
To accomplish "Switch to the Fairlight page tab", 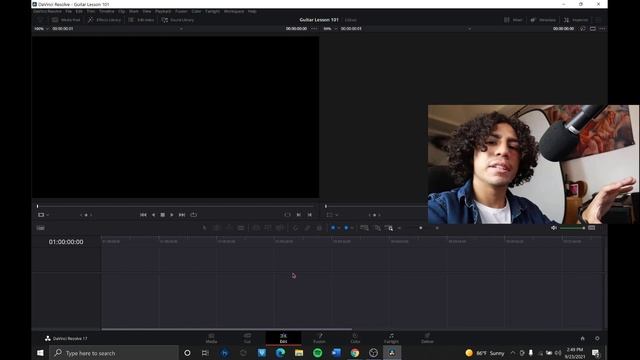I will 391,338.
